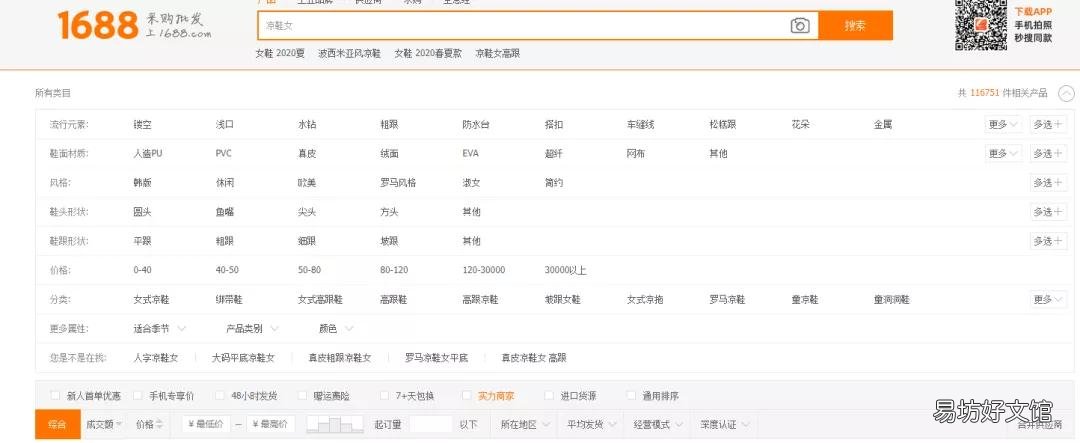Click the 下载APP link
Screen dimensions: 1080x443
tap(1032, 12)
